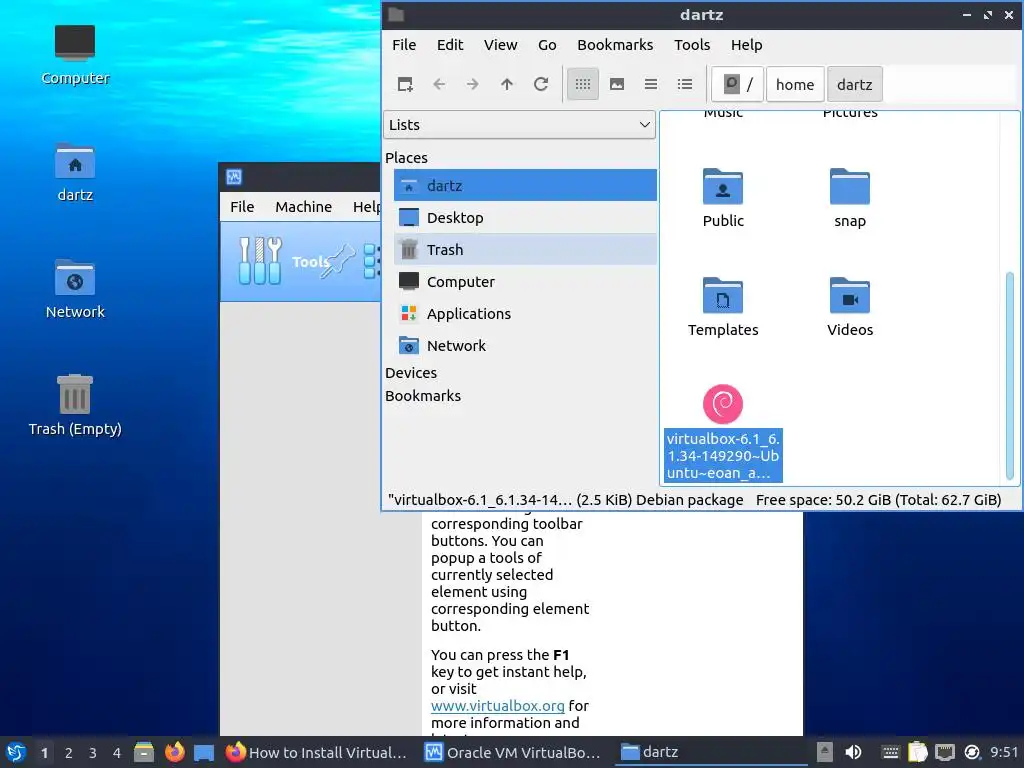Open the Bookmarks menu

[x=615, y=45]
